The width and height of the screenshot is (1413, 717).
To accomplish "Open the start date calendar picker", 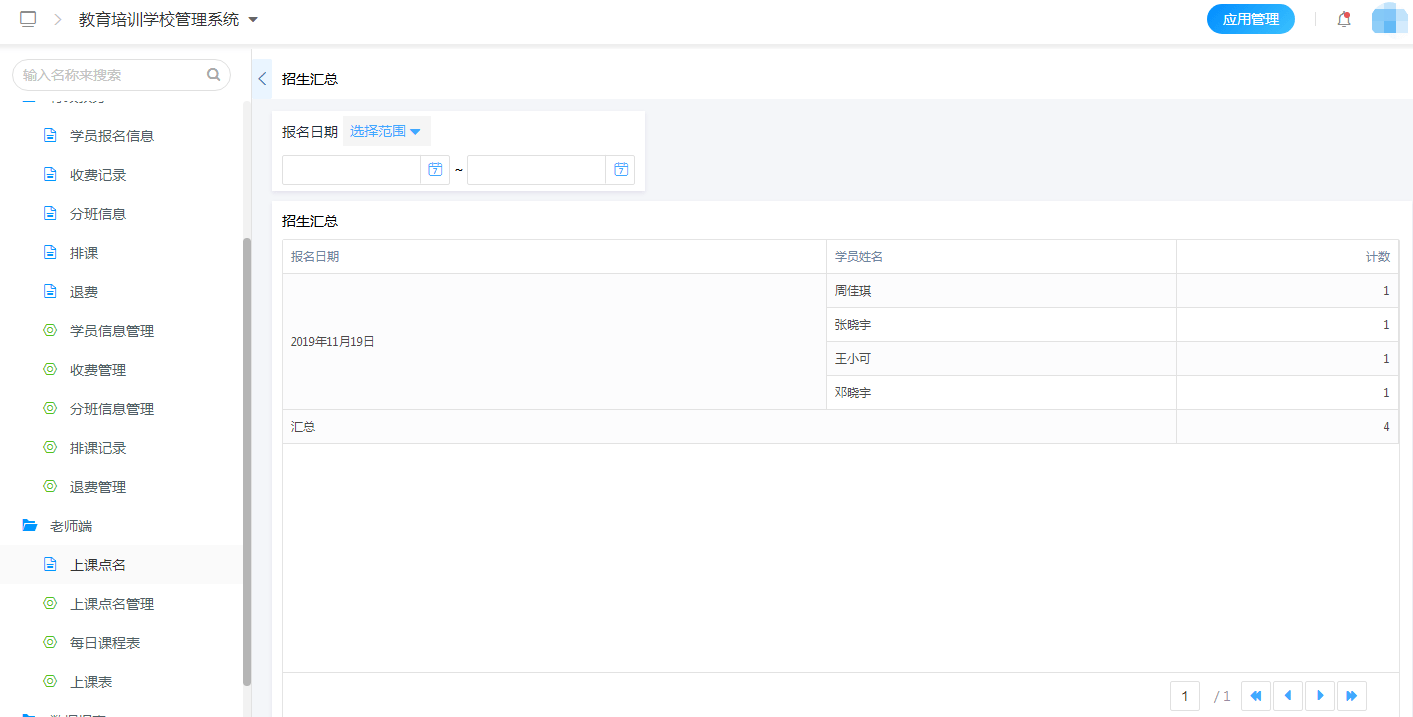I will pos(435,170).
